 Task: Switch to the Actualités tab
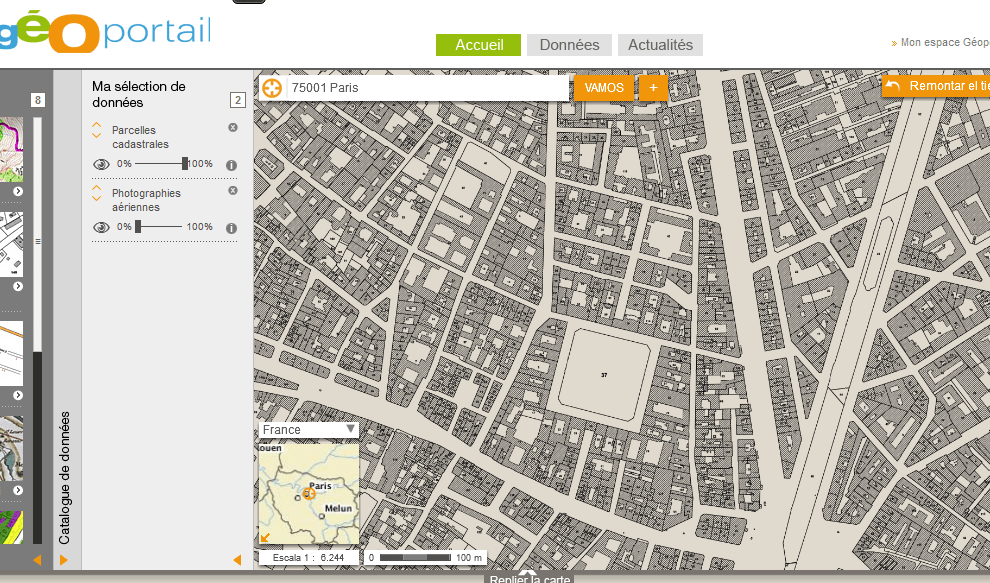tap(660, 45)
